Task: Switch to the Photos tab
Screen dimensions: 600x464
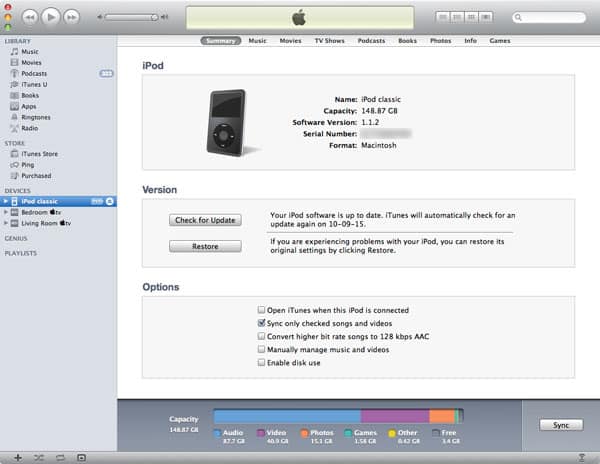Action: coord(440,41)
